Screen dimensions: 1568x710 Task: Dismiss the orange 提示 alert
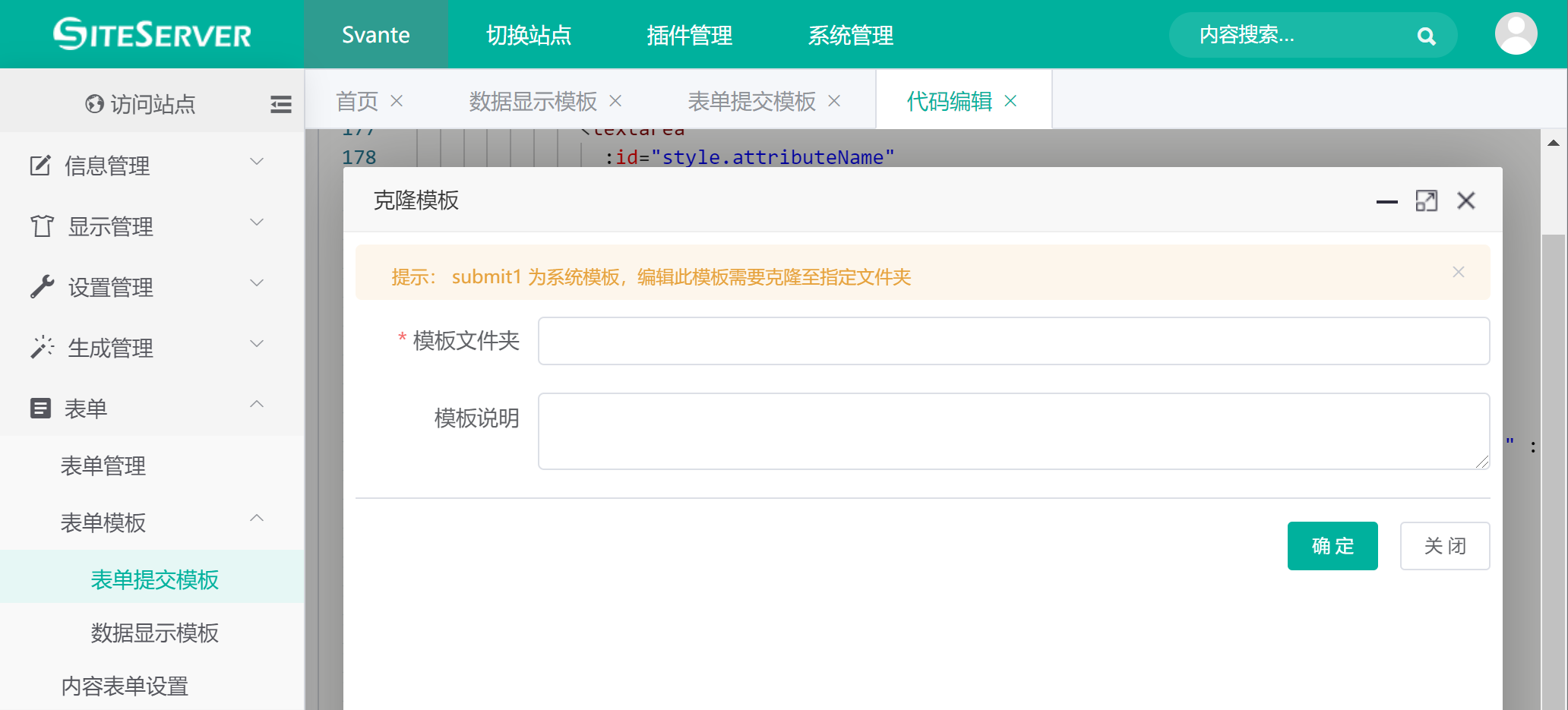[x=1458, y=272]
